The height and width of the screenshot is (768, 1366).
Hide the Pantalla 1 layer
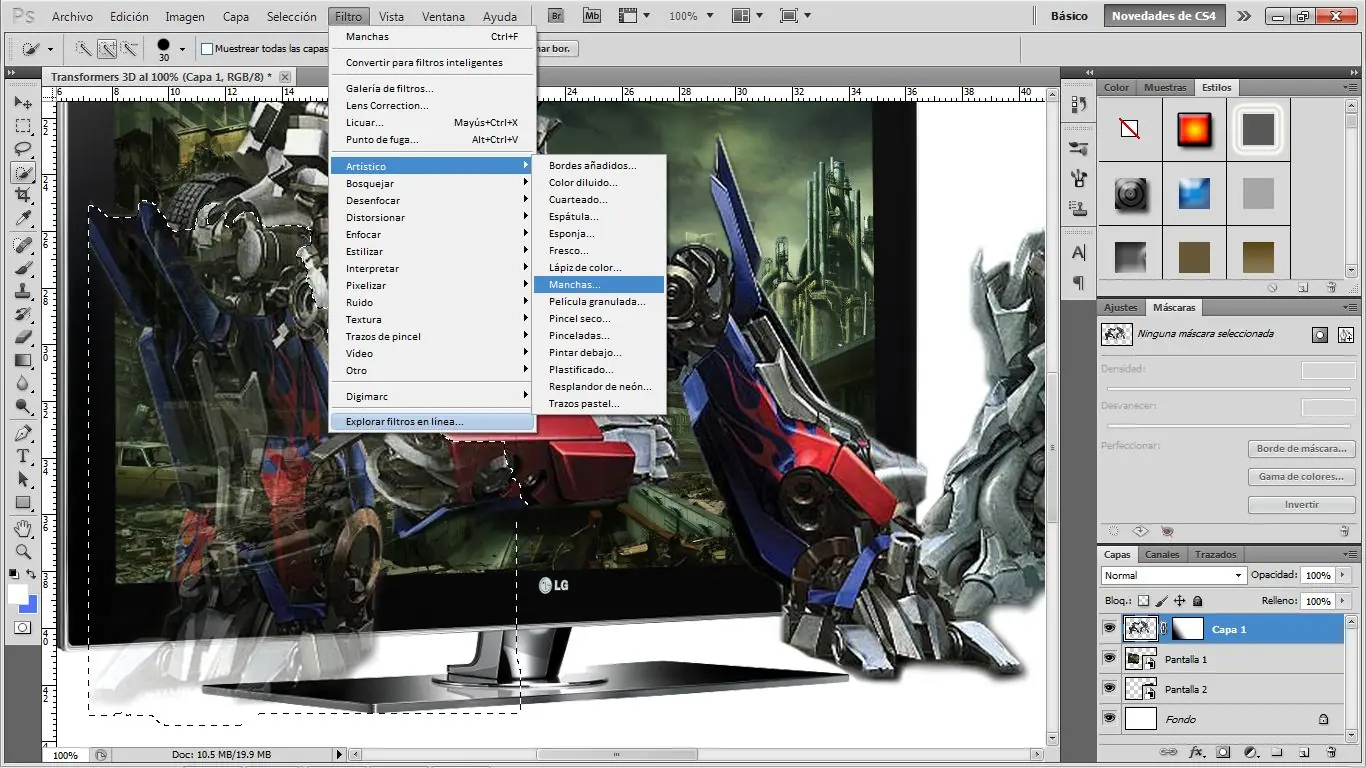(1108, 658)
